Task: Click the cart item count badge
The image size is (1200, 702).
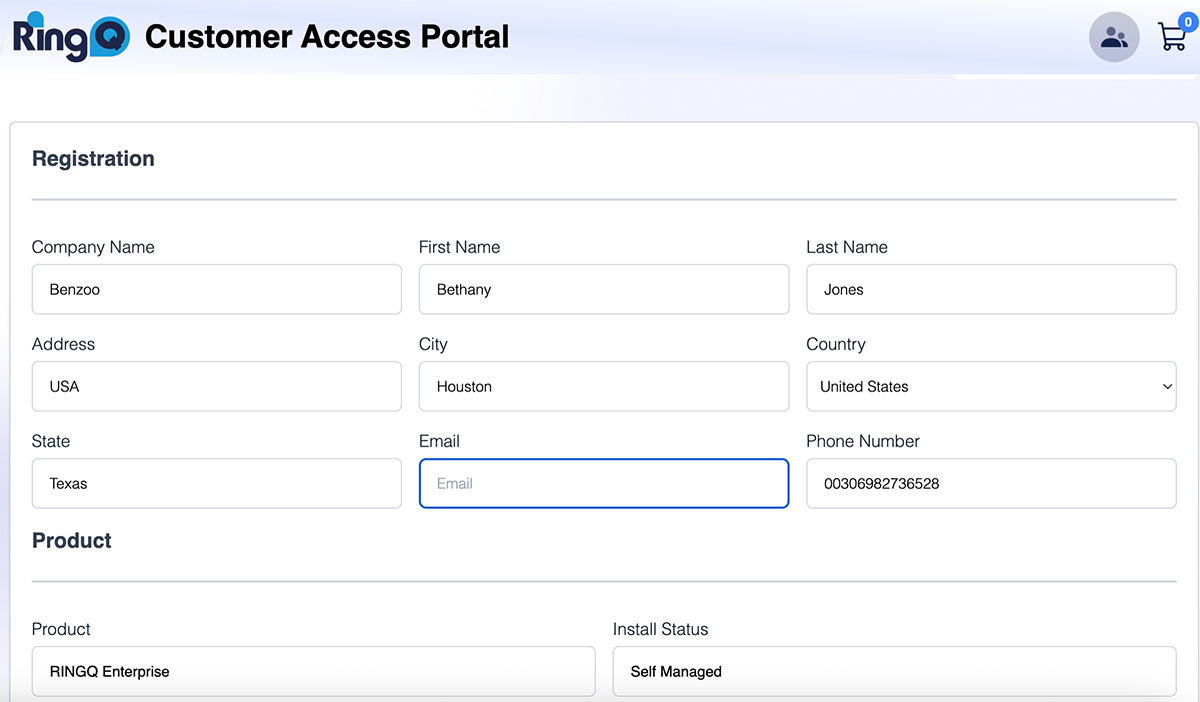Action: tap(1188, 22)
